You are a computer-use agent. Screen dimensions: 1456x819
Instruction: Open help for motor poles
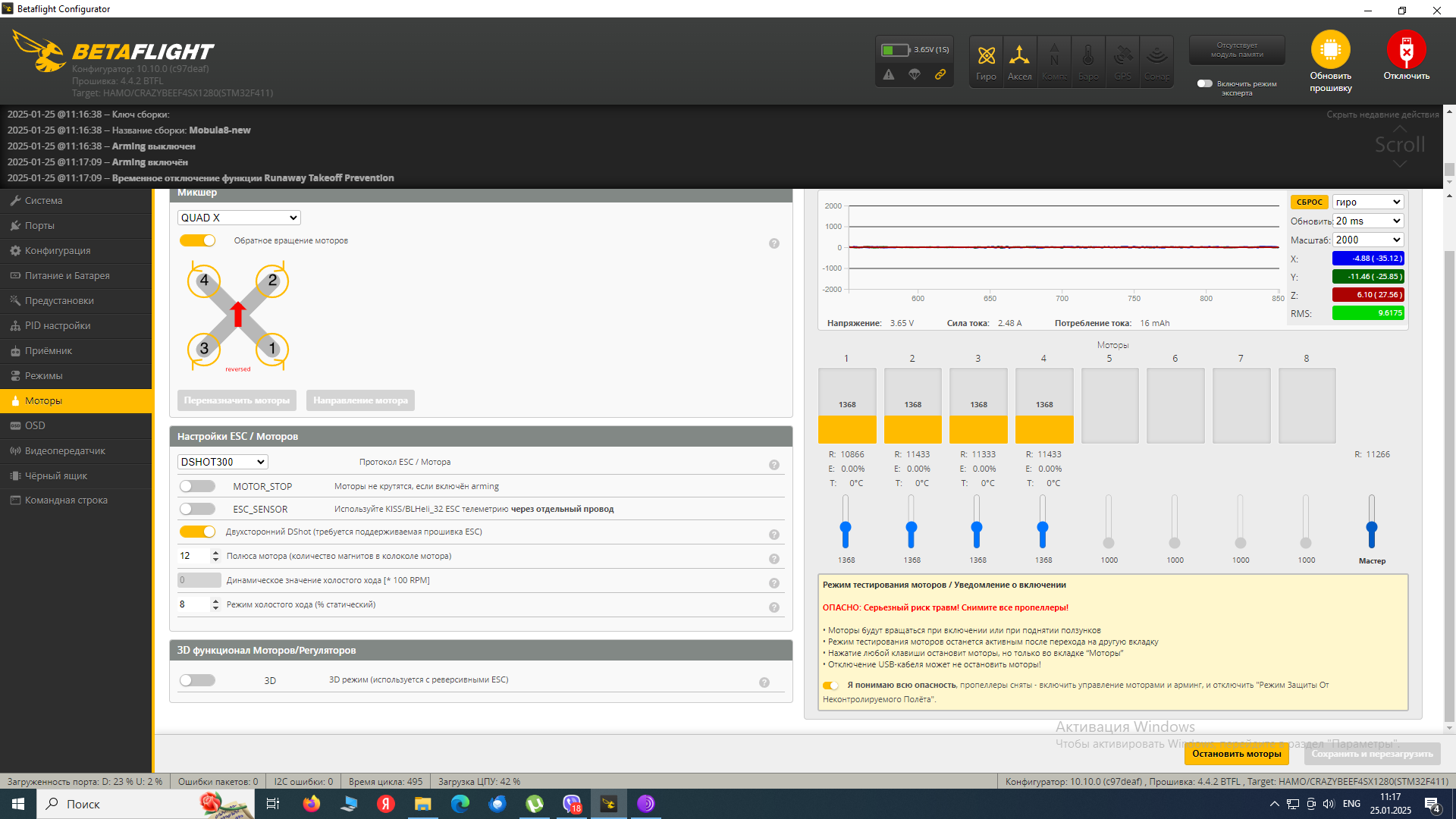click(x=774, y=559)
